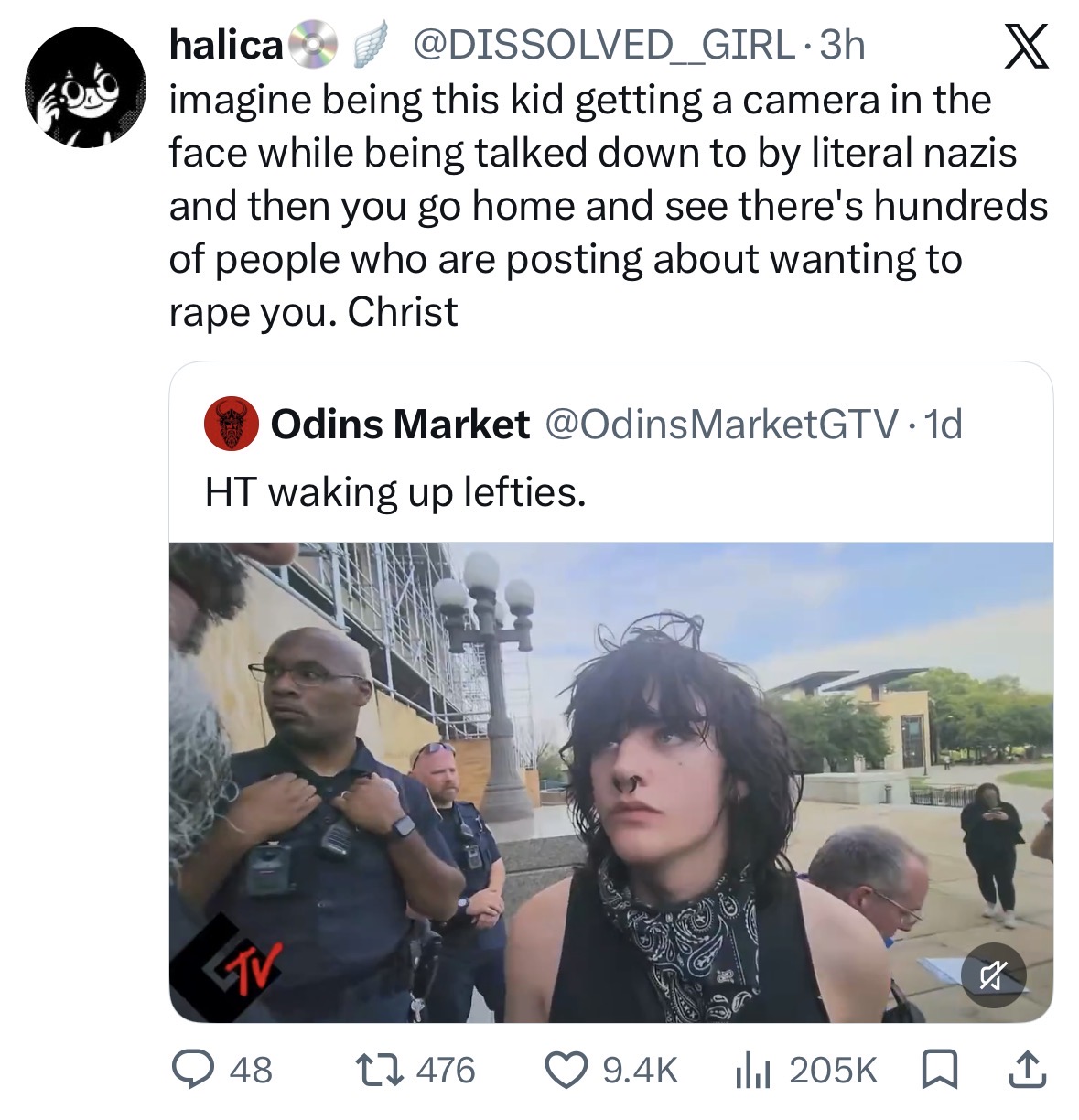Open the X logo icon
This screenshot has width=1079, height=1120.
tap(1027, 48)
